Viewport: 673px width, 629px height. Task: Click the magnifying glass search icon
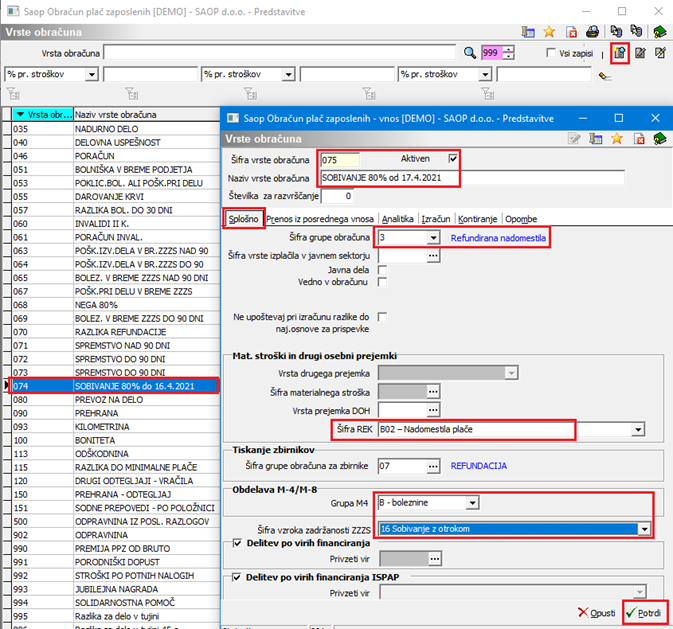pyautogui.click(x=470, y=53)
